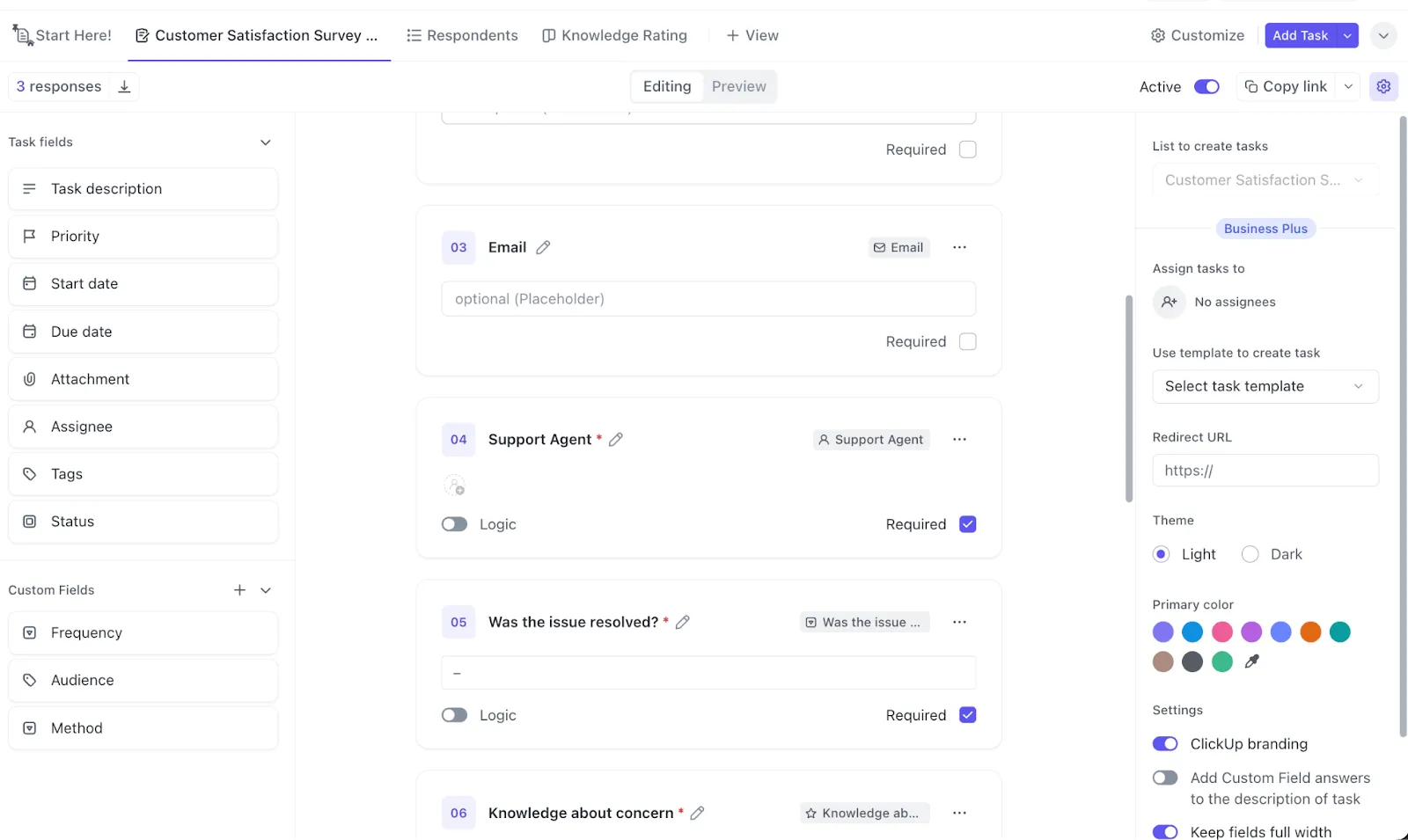Toggle Keep fields full width
Screen dimensions: 1408x840
point(1165,832)
